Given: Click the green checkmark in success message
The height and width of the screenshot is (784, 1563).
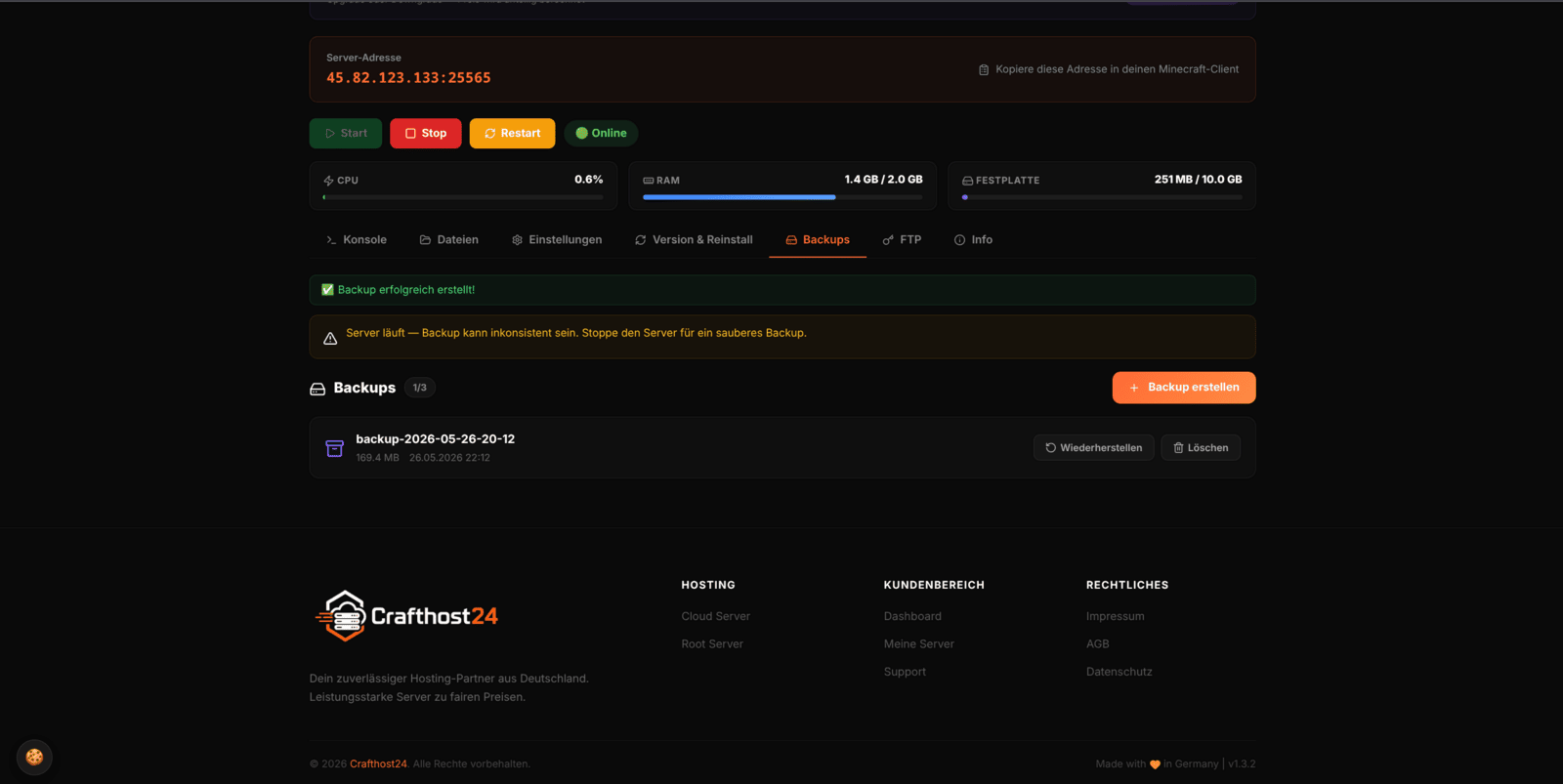Looking at the screenshot, I should point(327,290).
